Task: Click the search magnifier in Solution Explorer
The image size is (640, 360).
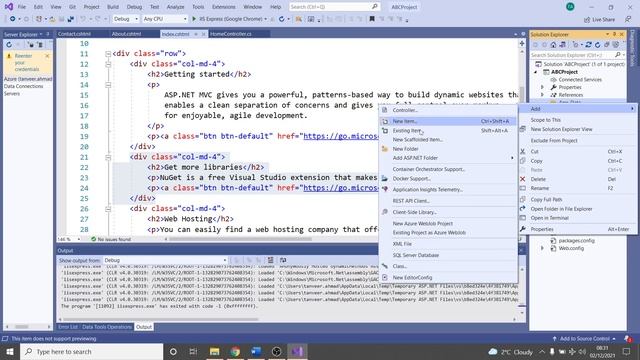Action: click(x=618, y=55)
